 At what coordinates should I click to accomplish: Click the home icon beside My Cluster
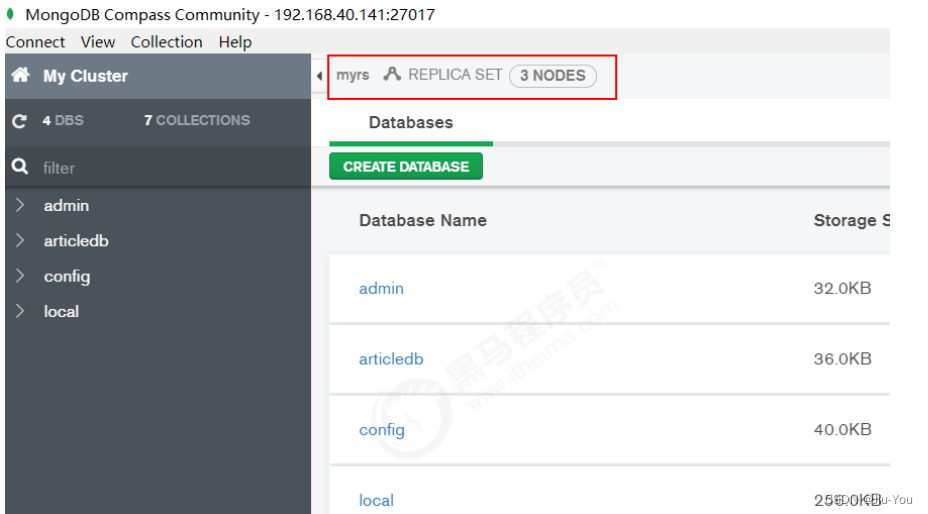pyautogui.click(x=21, y=75)
